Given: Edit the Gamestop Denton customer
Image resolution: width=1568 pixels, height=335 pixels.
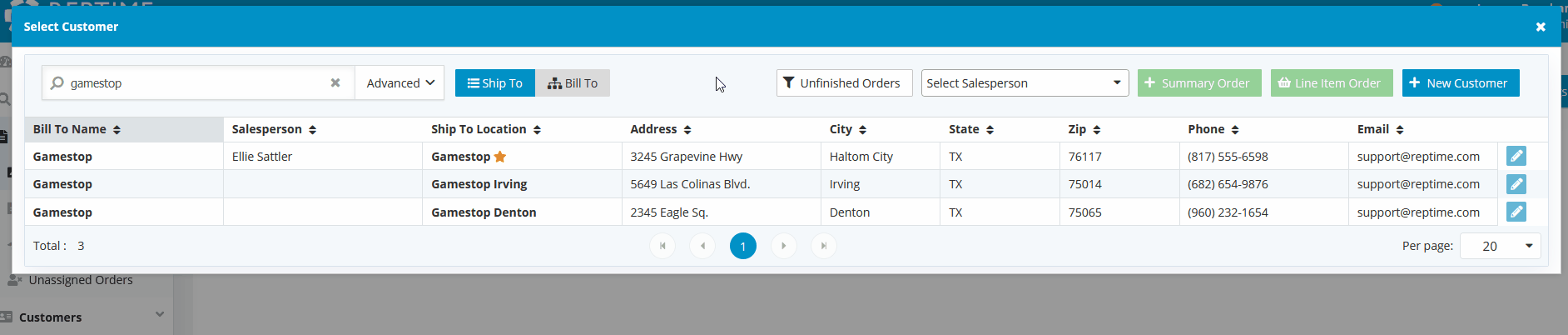Looking at the screenshot, I should pos(1516,212).
